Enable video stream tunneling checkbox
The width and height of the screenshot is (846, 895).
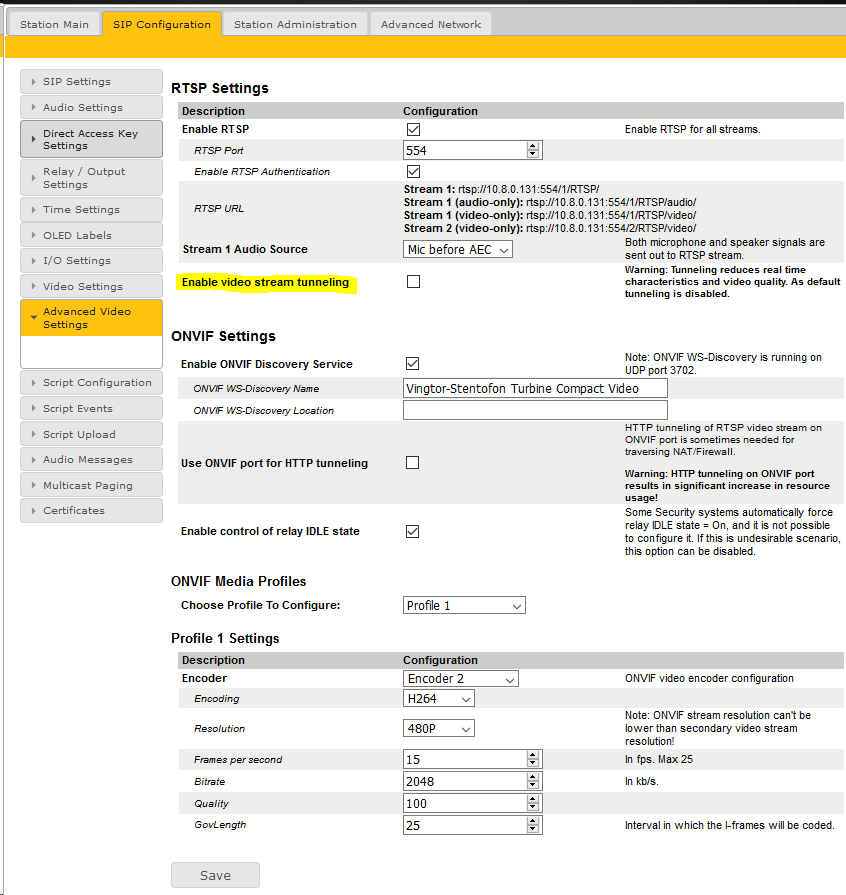[413, 282]
